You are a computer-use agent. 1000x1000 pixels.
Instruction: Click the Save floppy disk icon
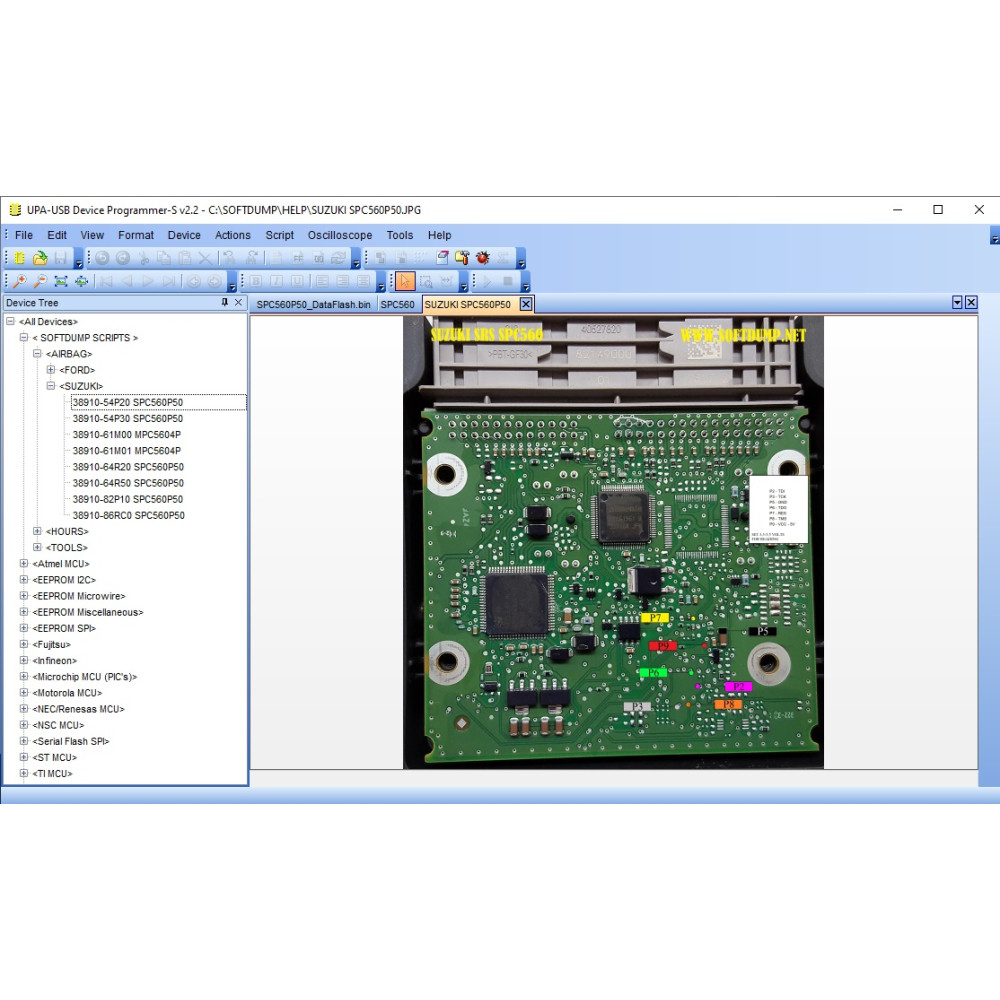coord(61,258)
